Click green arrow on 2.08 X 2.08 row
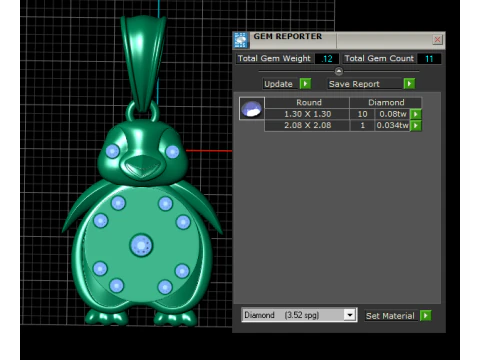480x360 pixels. [416, 126]
